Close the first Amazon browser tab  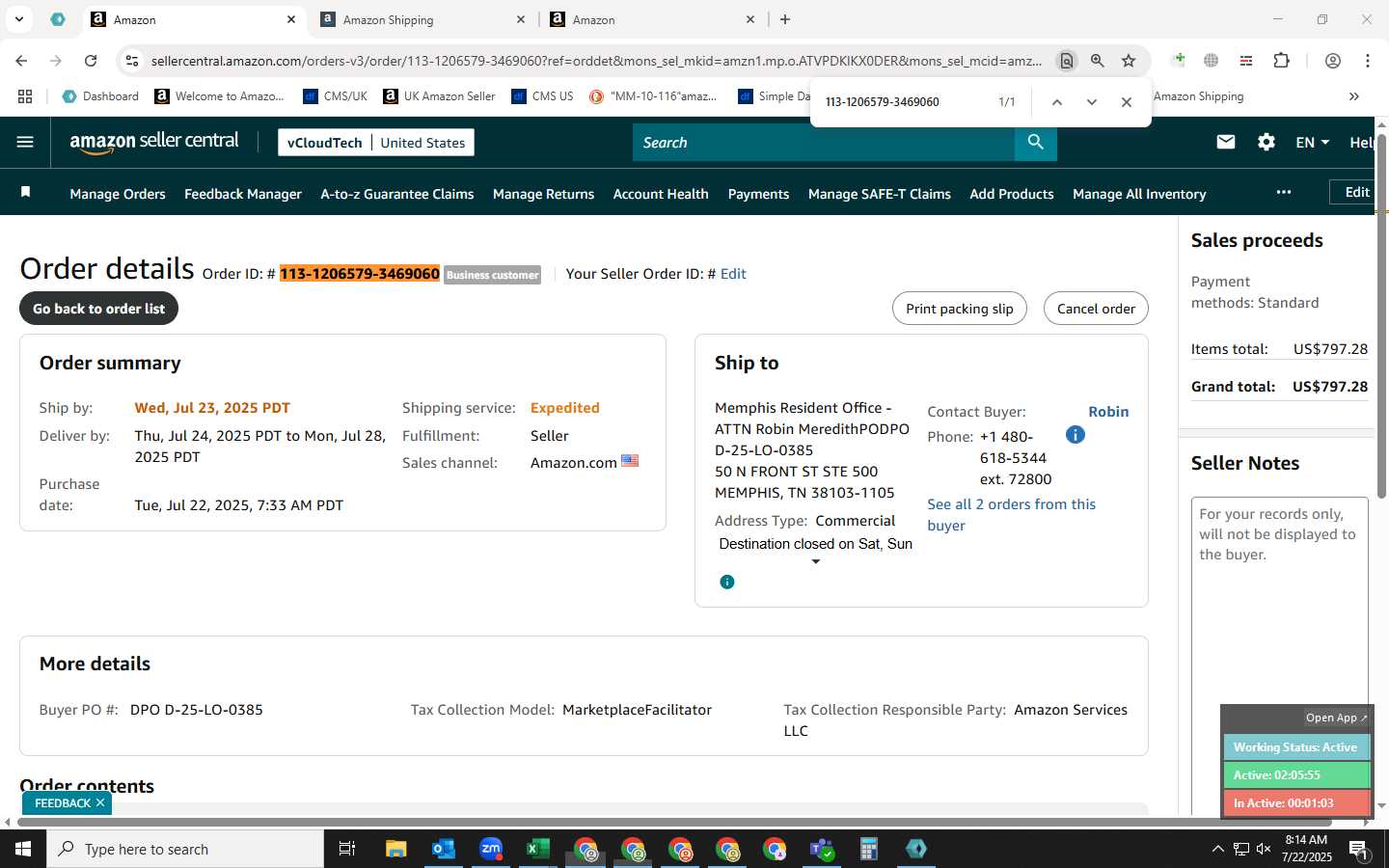click(291, 19)
